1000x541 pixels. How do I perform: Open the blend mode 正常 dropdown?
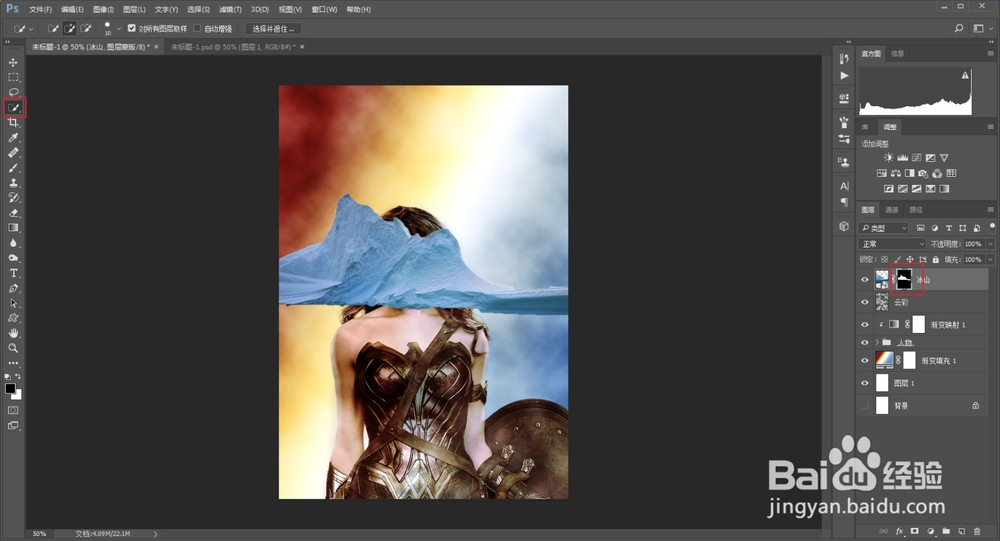point(892,244)
